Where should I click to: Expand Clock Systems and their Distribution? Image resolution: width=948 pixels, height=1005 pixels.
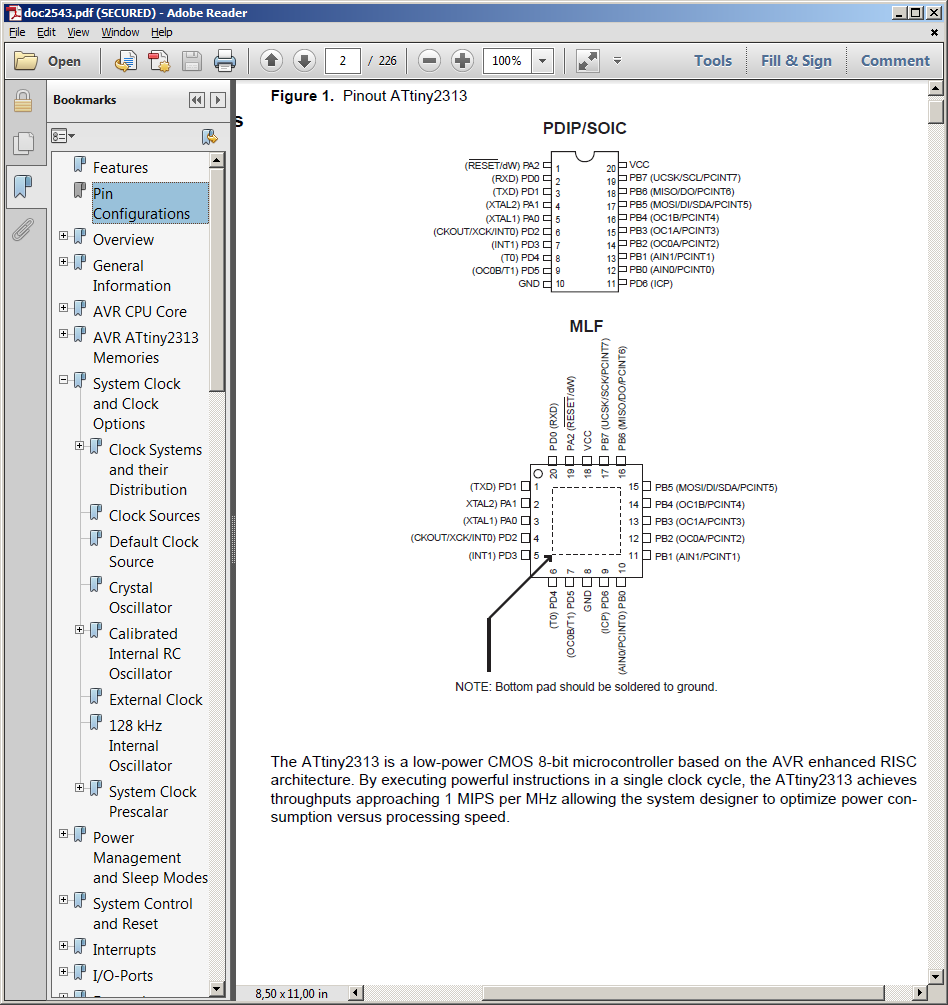[79, 445]
